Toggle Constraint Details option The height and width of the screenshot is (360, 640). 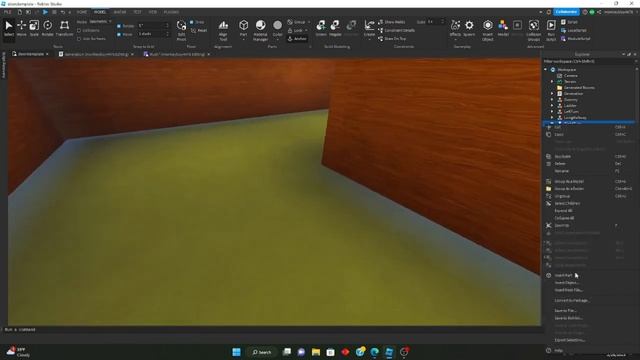[x=396, y=30]
